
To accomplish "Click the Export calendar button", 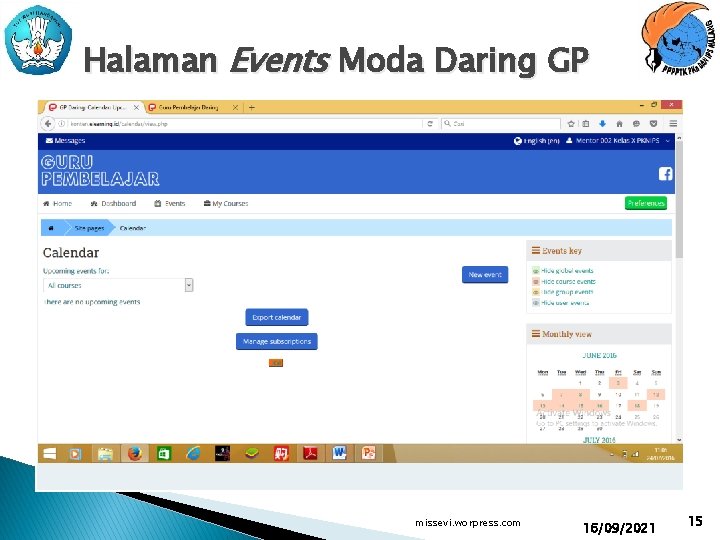I will click(276, 317).
